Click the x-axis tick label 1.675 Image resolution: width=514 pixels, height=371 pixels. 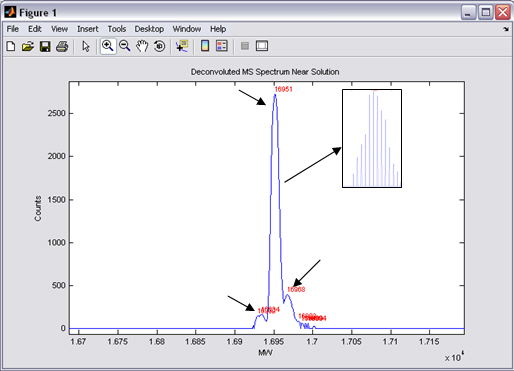coord(117,342)
